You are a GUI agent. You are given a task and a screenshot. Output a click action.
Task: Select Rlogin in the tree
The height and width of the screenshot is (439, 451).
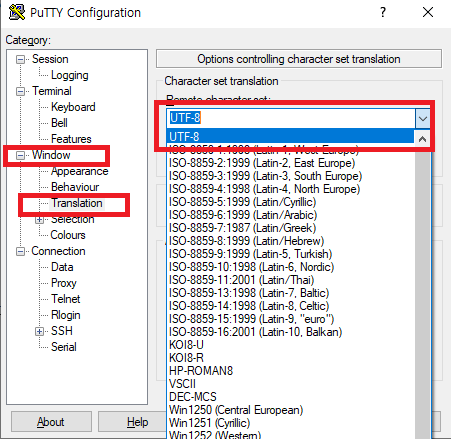coord(65,315)
